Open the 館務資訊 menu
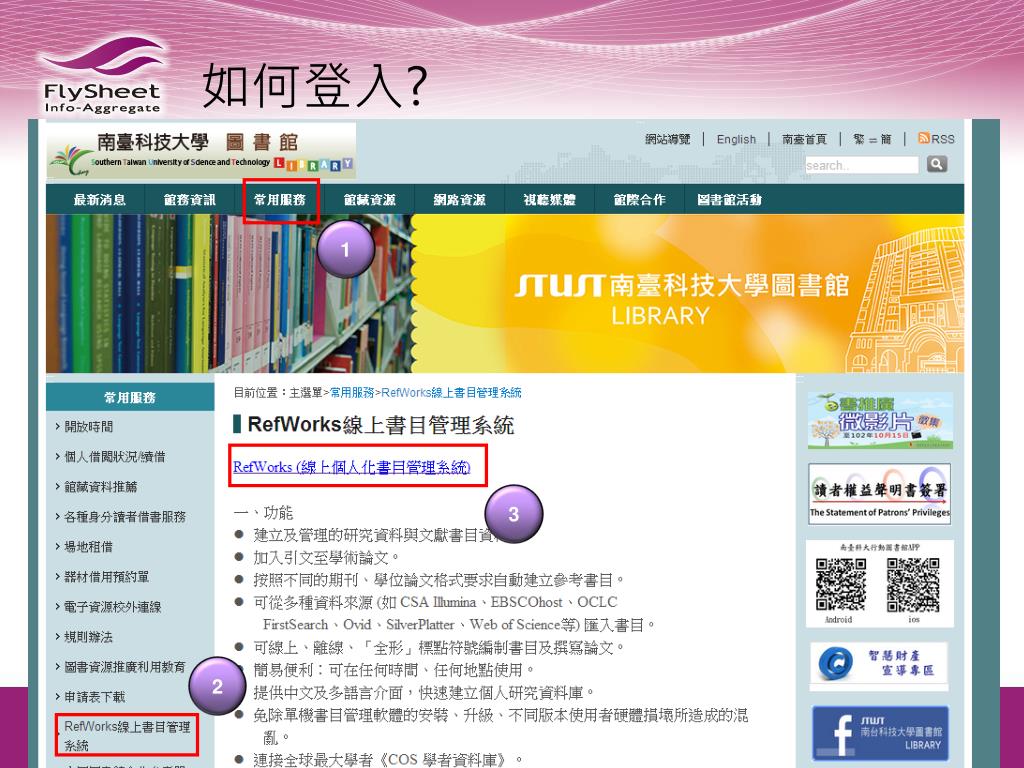Viewport: 1024px width, 768px height. point(189,200)
